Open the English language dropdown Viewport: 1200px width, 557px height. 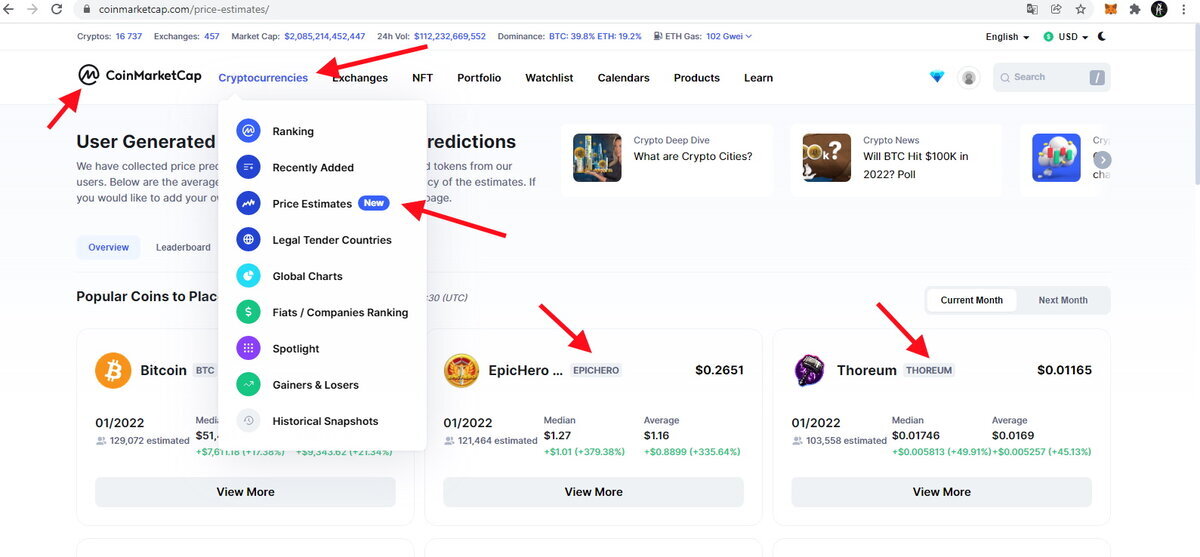coord(1007,37)
